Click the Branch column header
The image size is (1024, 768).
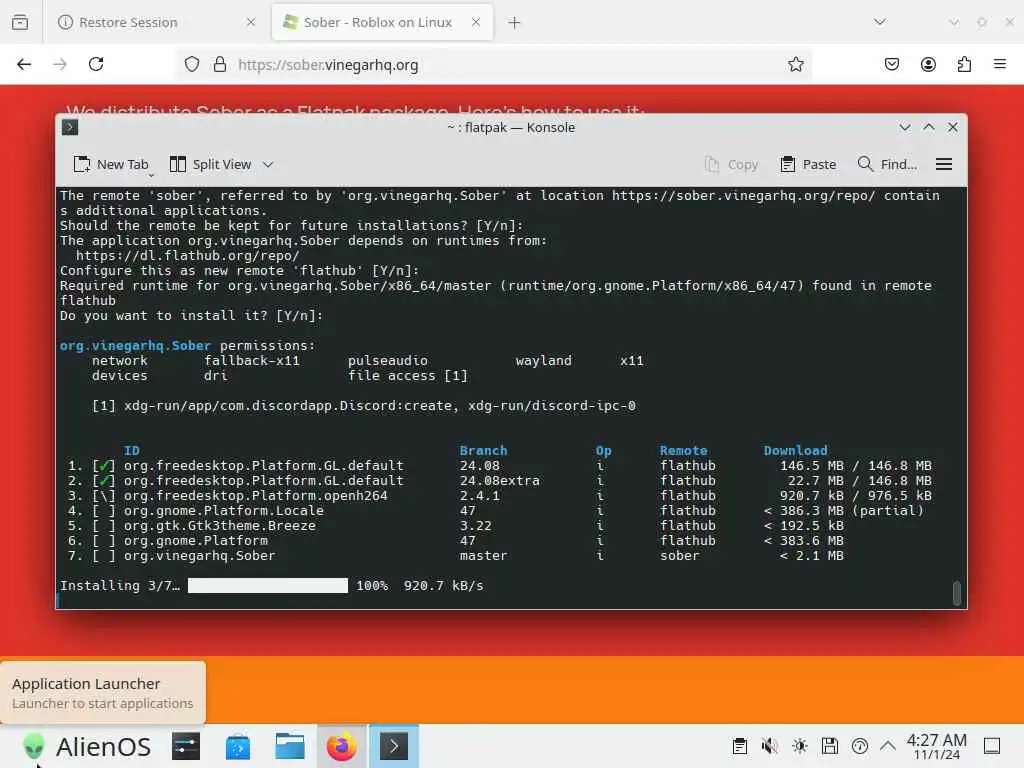coord(483,451)
